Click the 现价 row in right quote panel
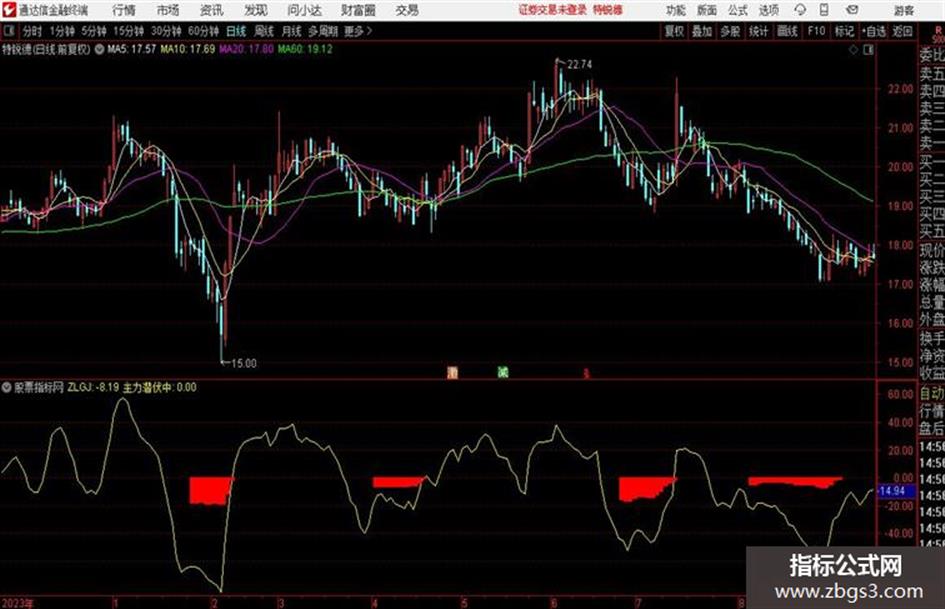The width and height of the screenshot is (945, 609). [x=932, y=250]
